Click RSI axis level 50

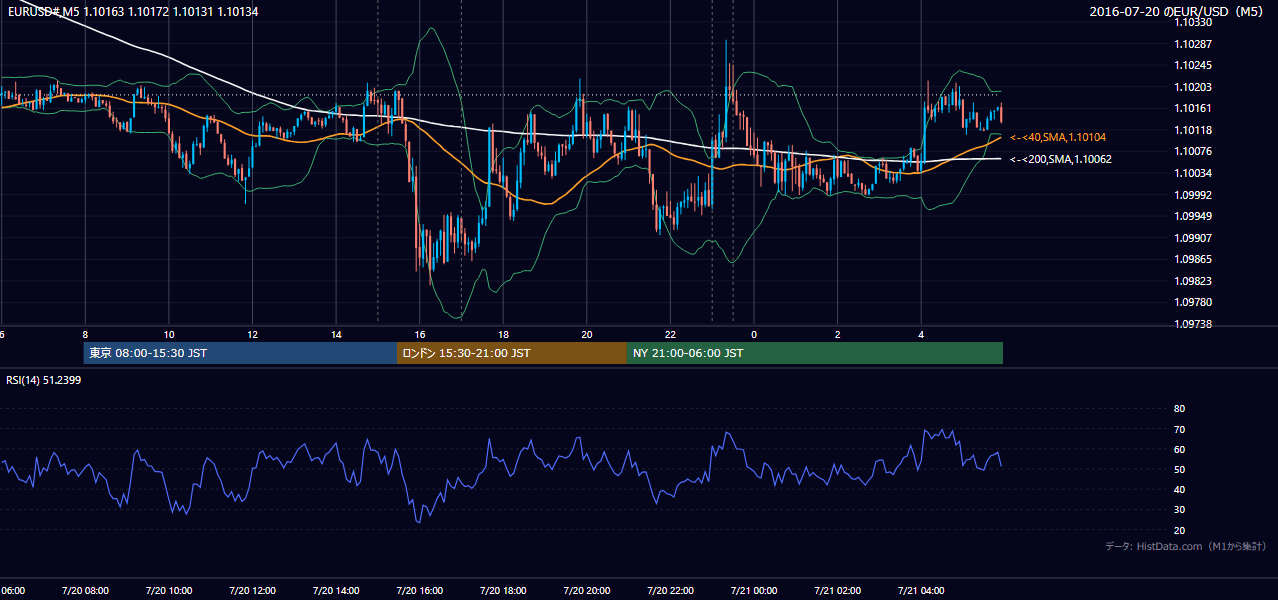click(1179, 469)
